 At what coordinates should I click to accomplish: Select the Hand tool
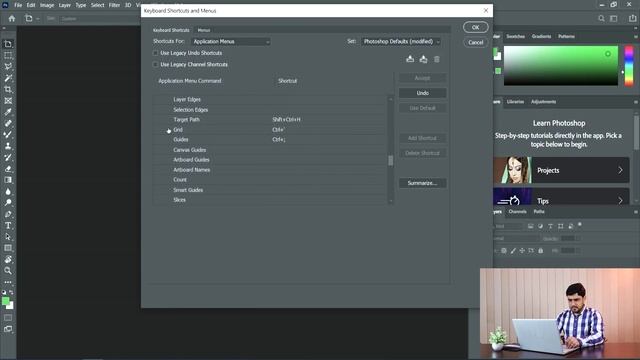coord(8,259)
